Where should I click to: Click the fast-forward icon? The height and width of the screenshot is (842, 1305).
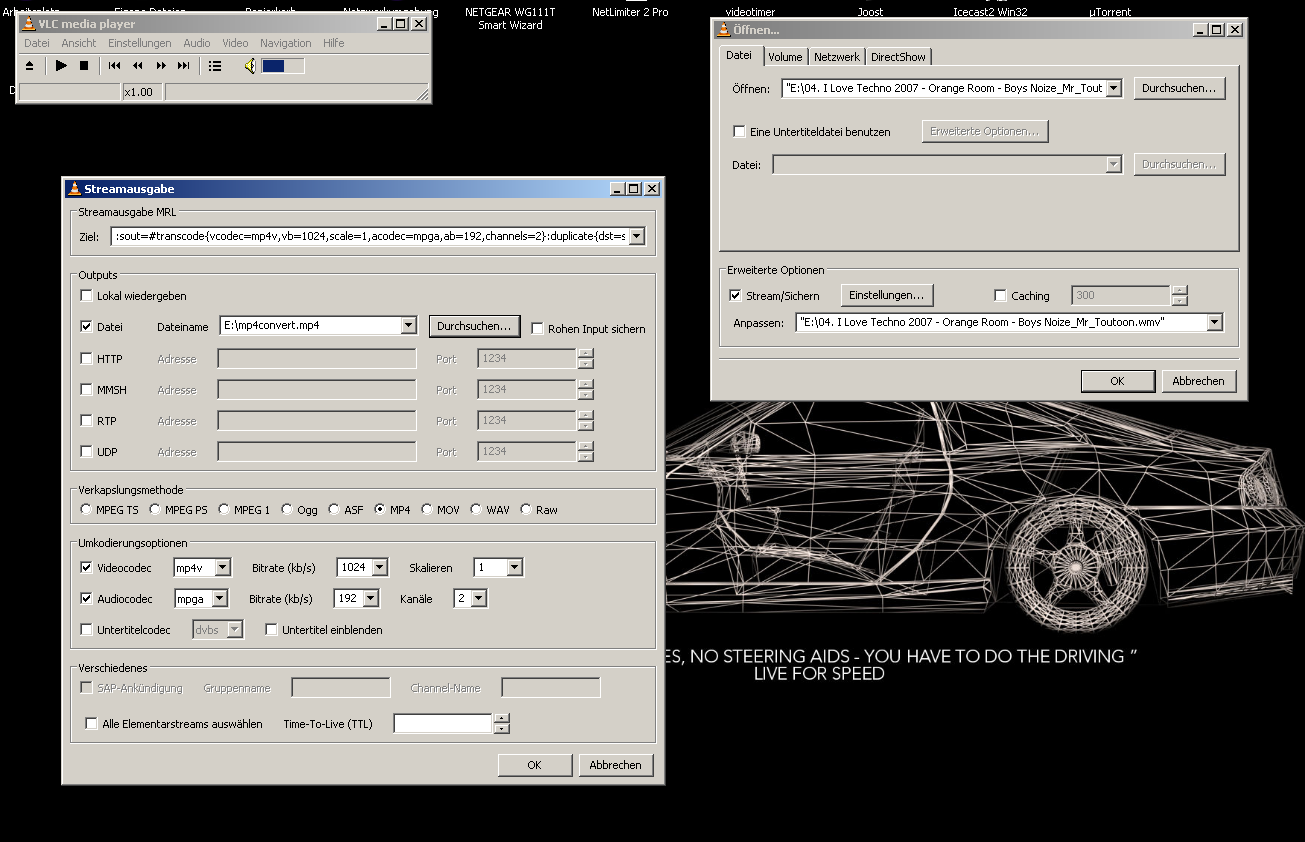point(160,66)
